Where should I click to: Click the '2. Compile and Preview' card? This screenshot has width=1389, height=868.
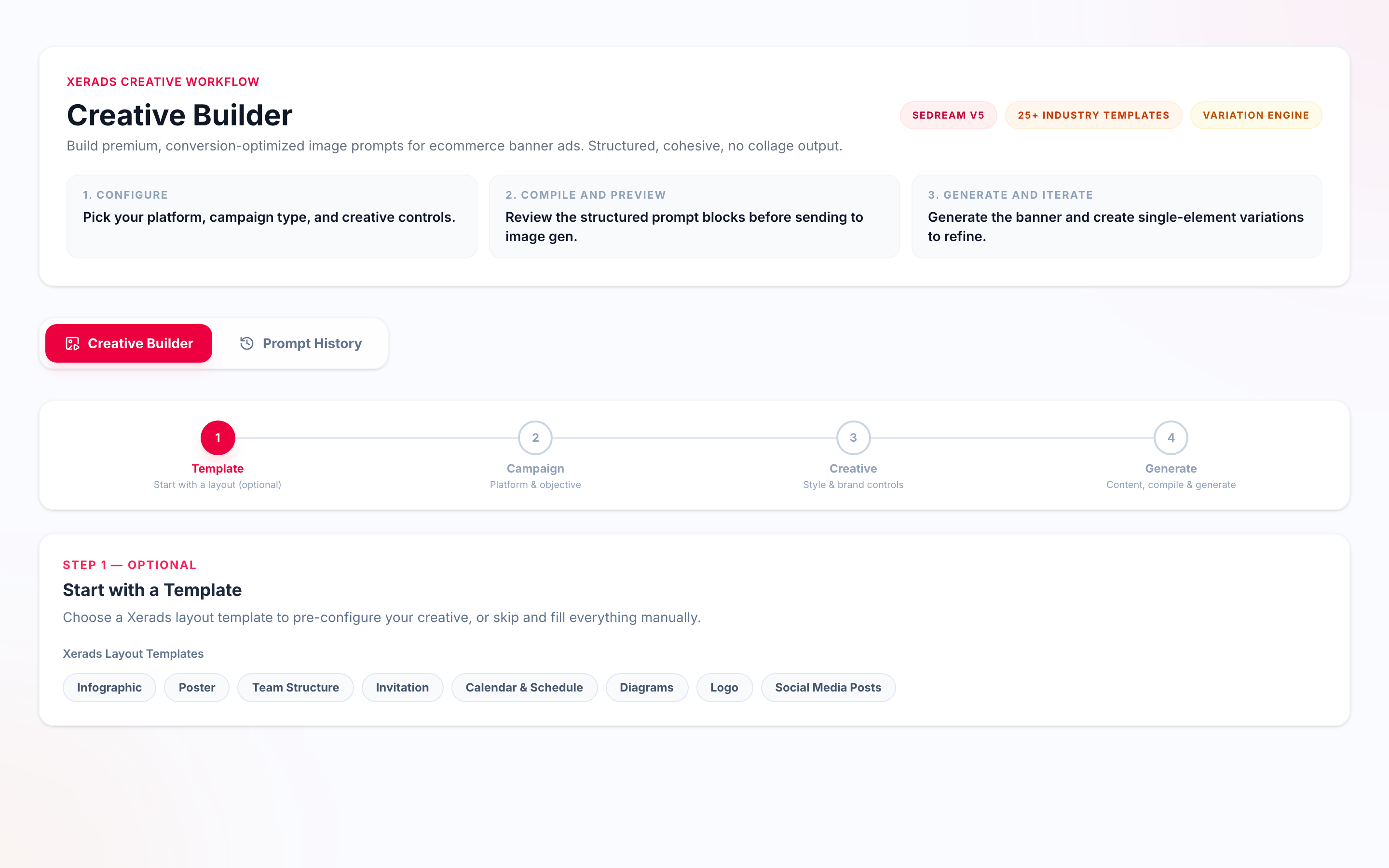pos(694,217)
